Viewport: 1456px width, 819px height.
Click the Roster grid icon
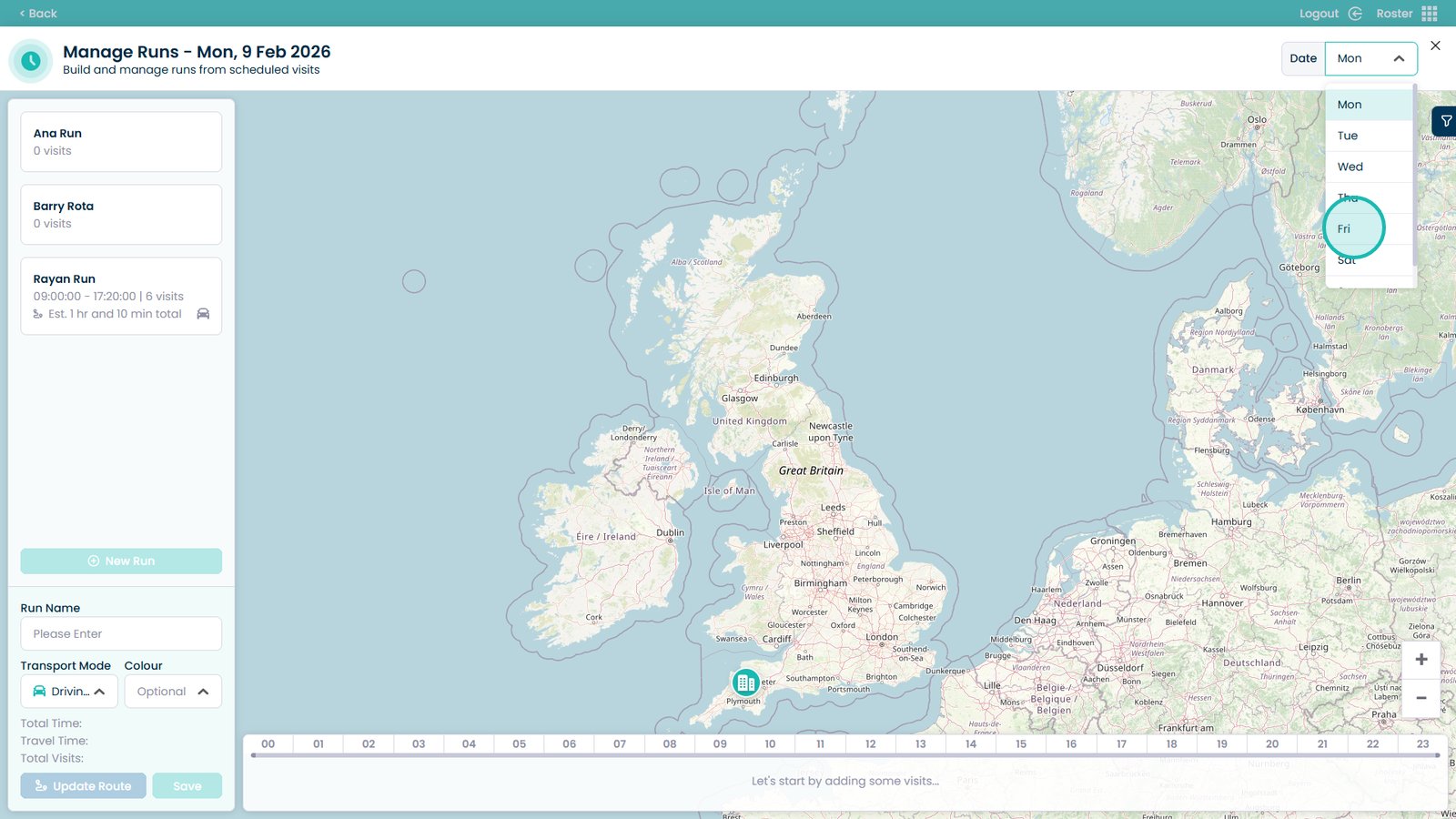(x=1430, y=14)
